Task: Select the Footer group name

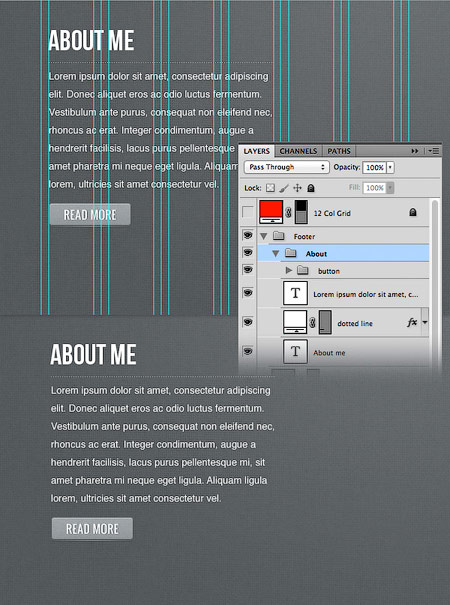Action: [x=304, y=237]
